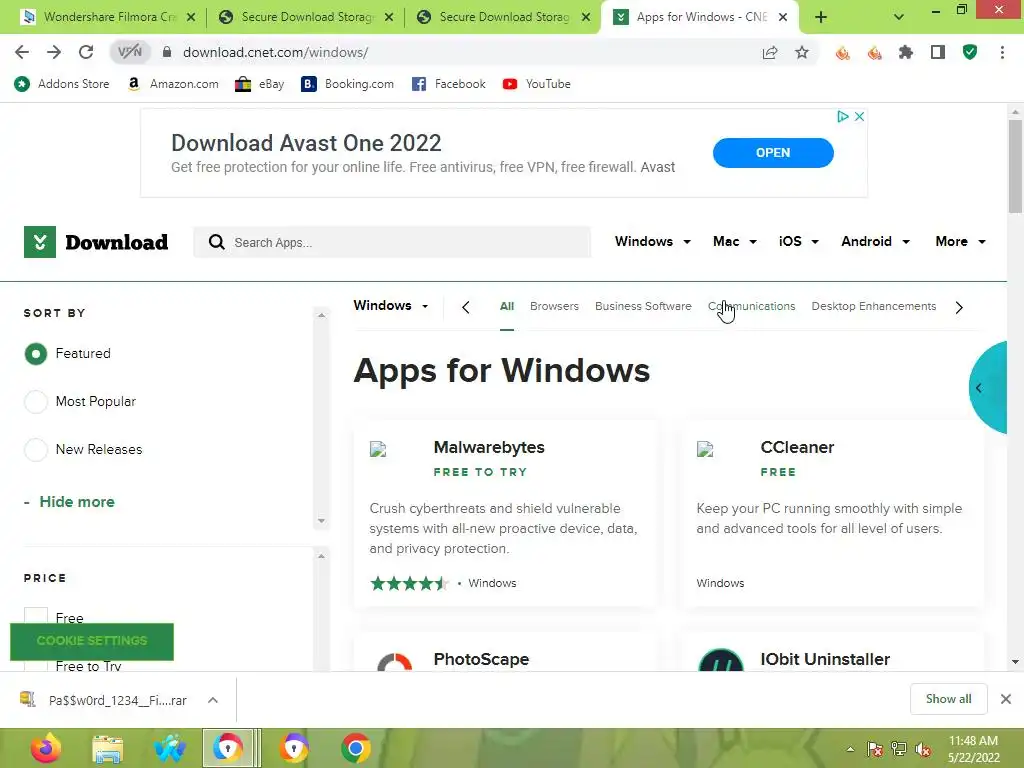
Task: Click the address bar URL
Action: click(x=275, y=52)
